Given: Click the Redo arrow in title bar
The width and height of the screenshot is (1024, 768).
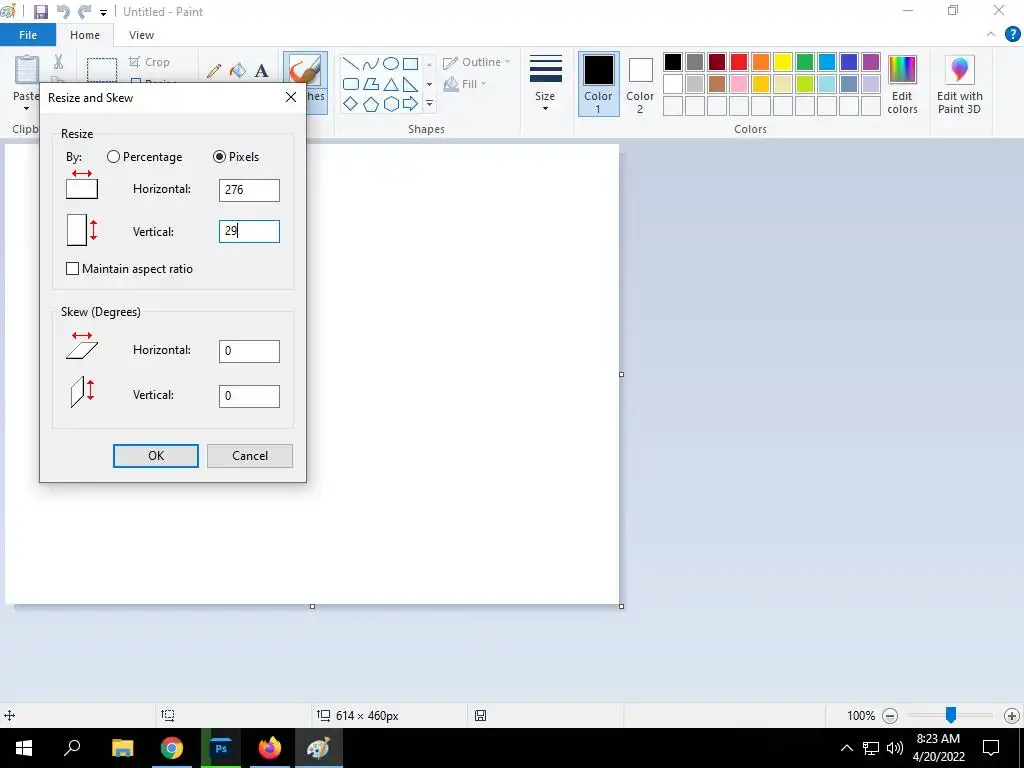Looking at the screenshot, I should (x=84, y=12).
